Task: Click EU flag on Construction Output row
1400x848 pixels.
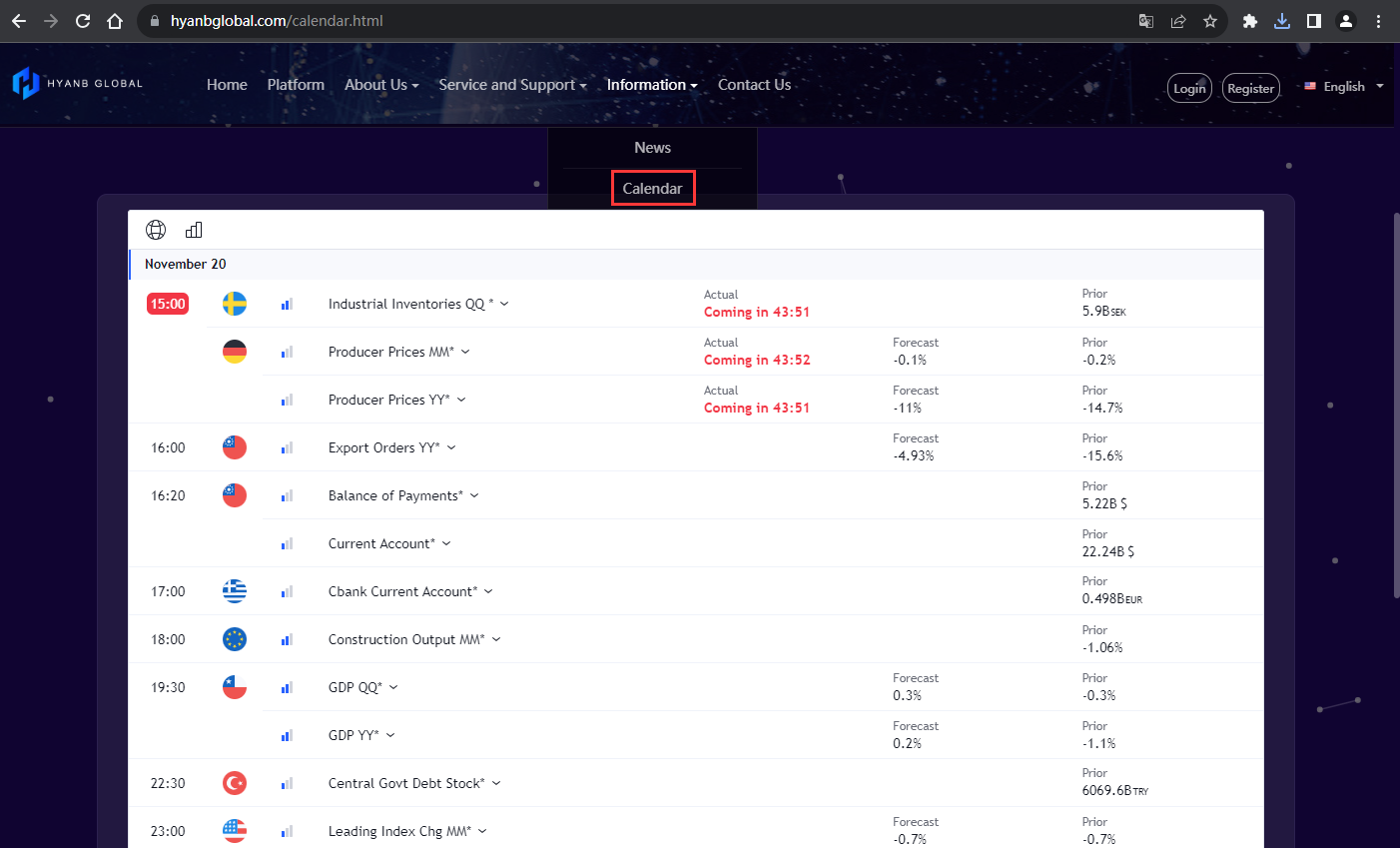Action: (x=235, y=639)
